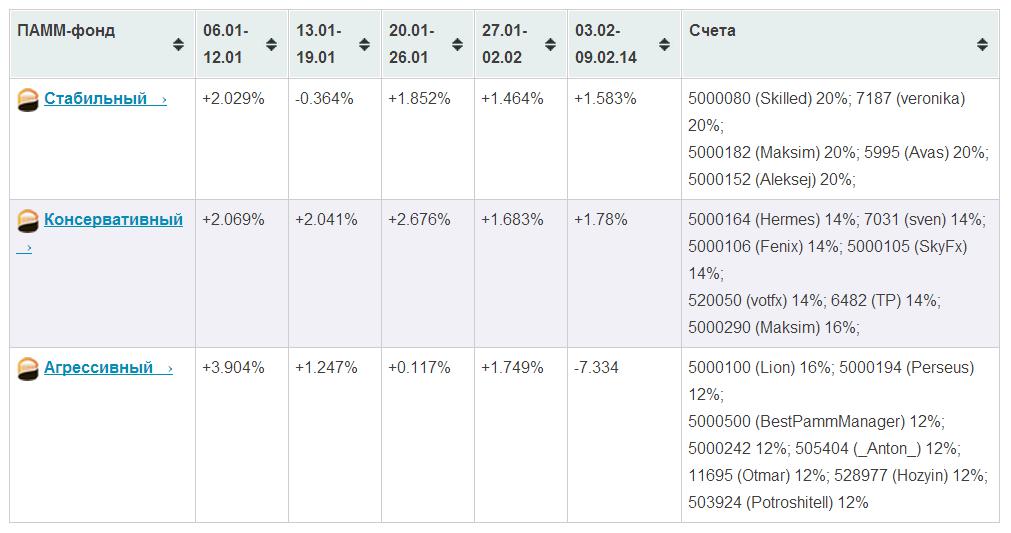This screenshot has height=533, width=1011.
Task: Click the arrow below Консервативный link
Action: click(x=25, y=247)
